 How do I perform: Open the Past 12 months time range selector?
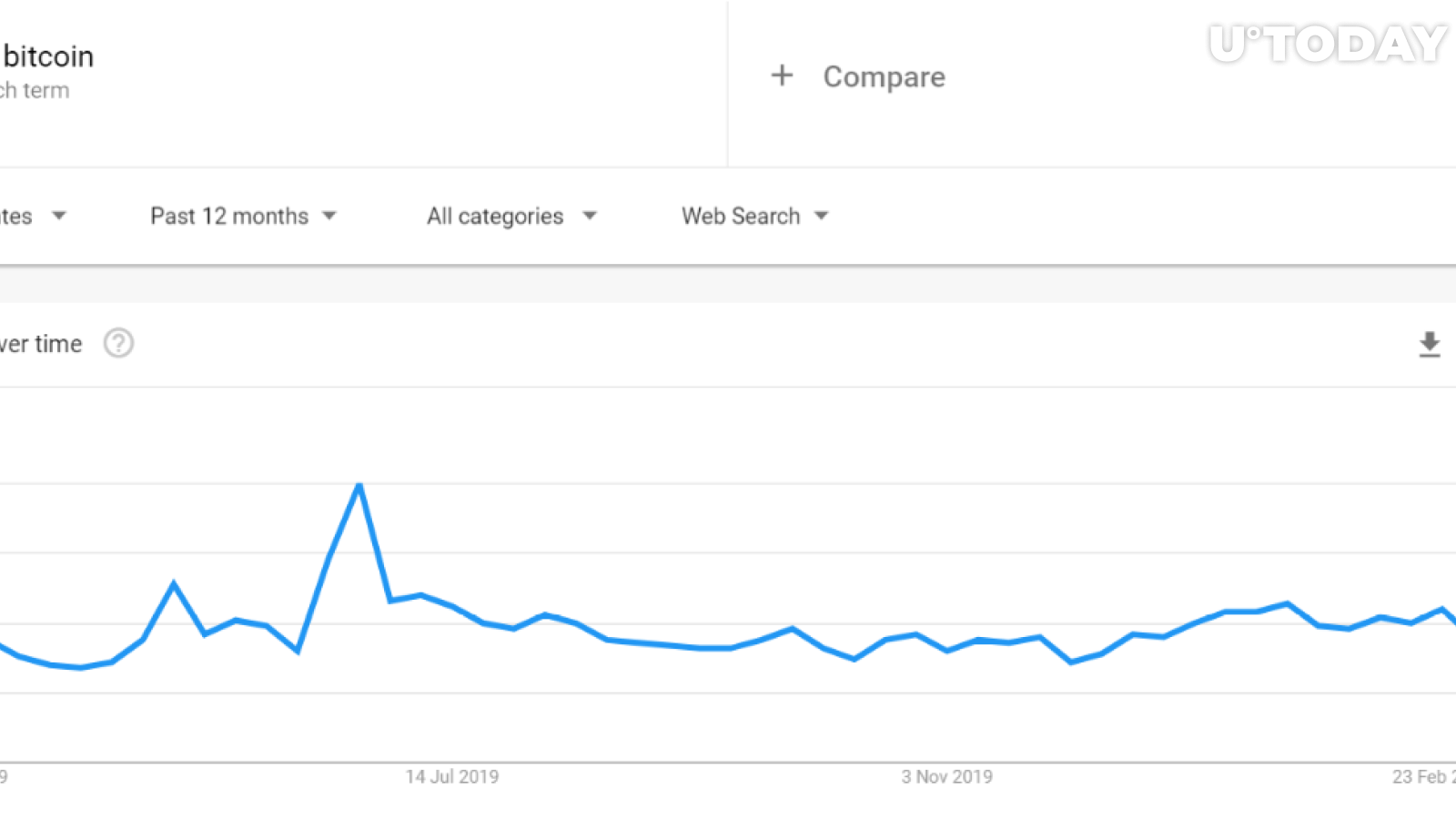click(x=228, y=217)
